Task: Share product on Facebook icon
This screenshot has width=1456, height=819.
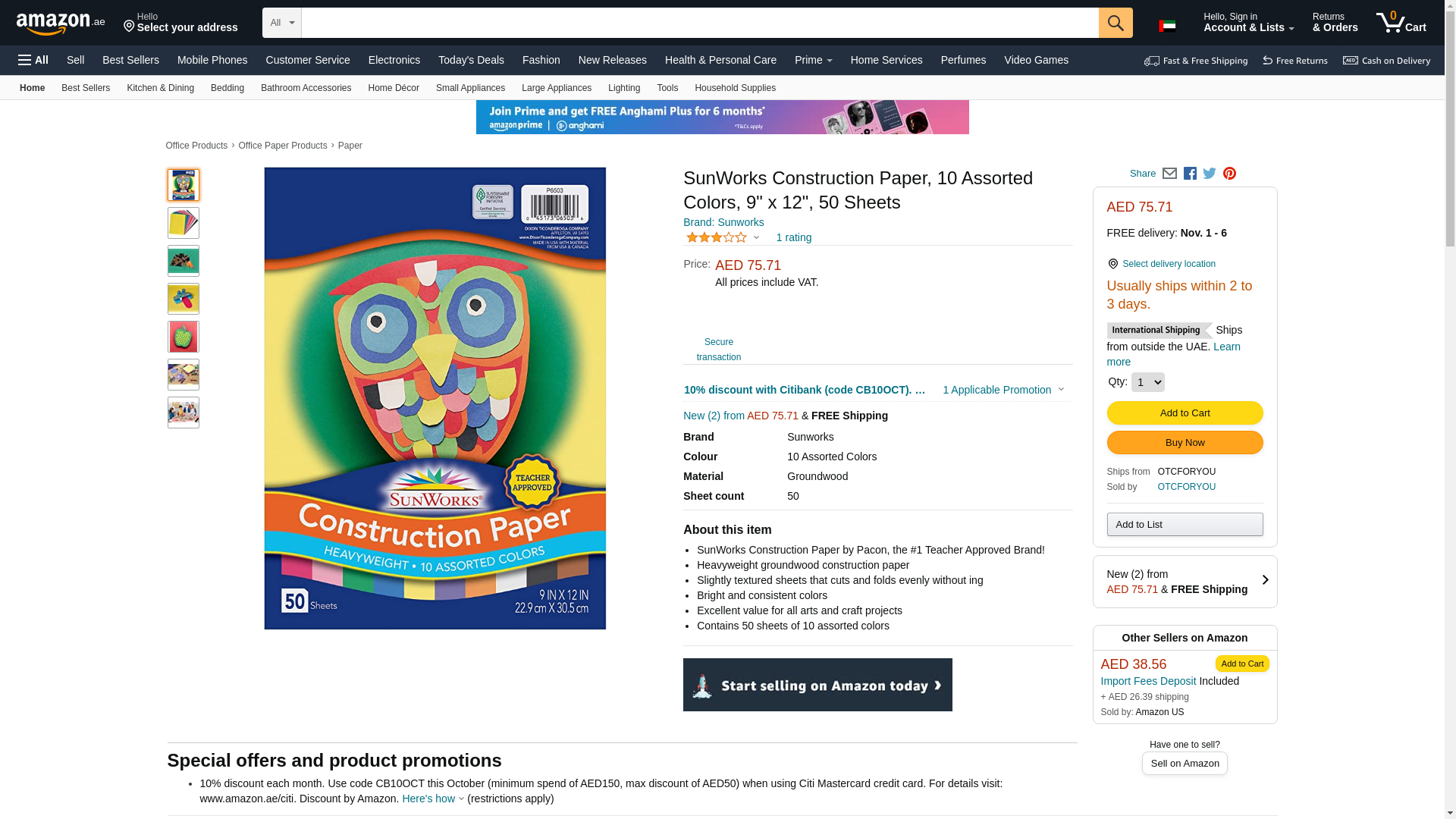Action: (x=1190, y=174)
